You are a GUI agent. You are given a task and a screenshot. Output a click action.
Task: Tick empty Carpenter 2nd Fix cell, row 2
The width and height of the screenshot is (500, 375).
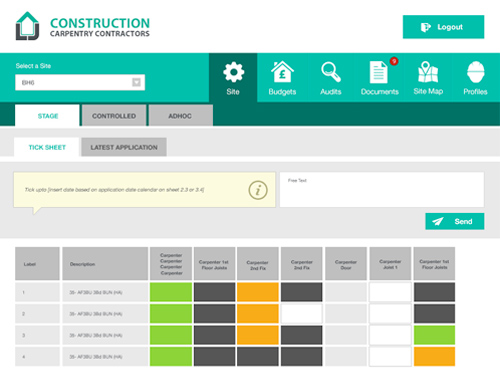[x=302, y=314]
